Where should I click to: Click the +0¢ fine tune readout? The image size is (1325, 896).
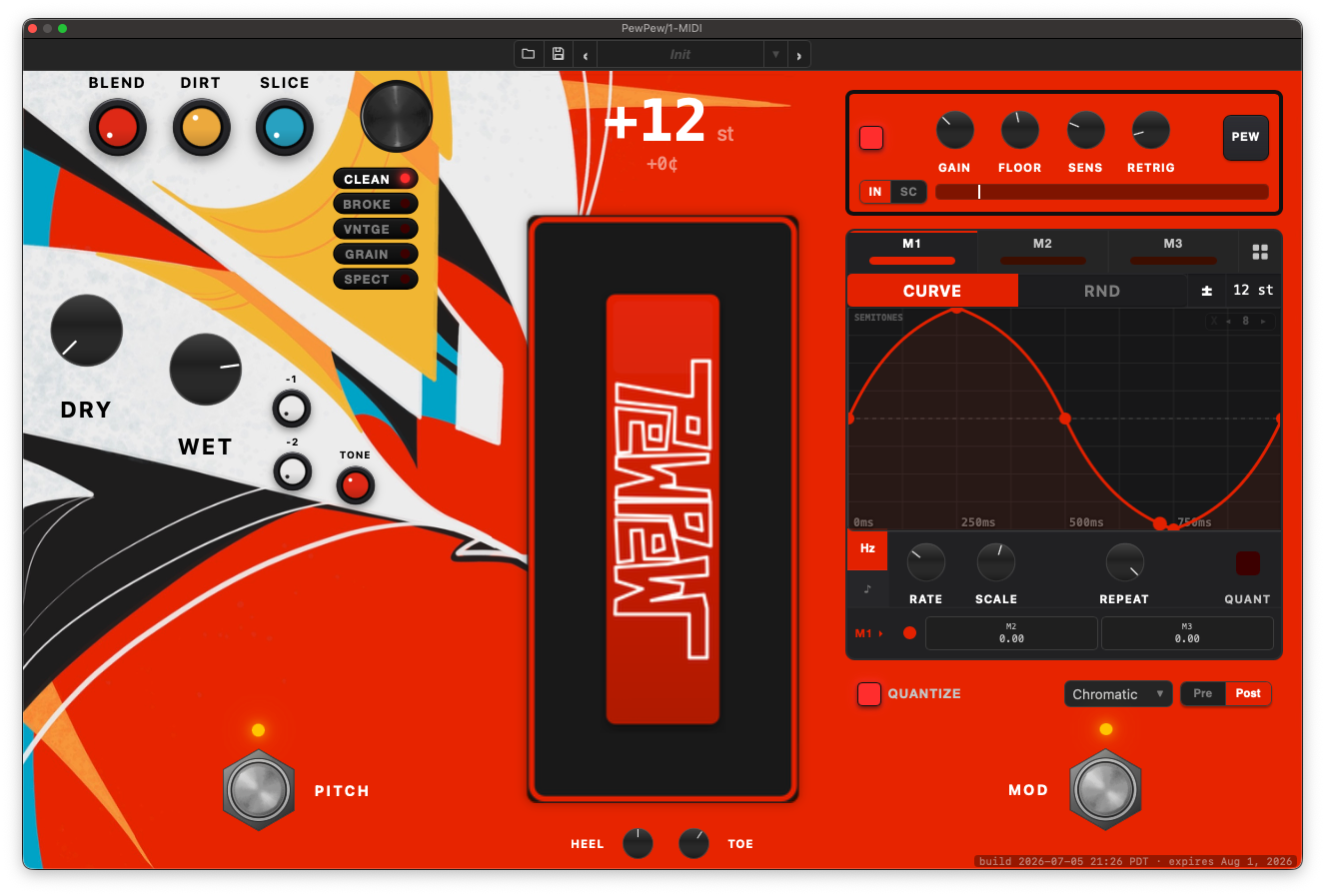pyautogui.click(x=662, y=164)
